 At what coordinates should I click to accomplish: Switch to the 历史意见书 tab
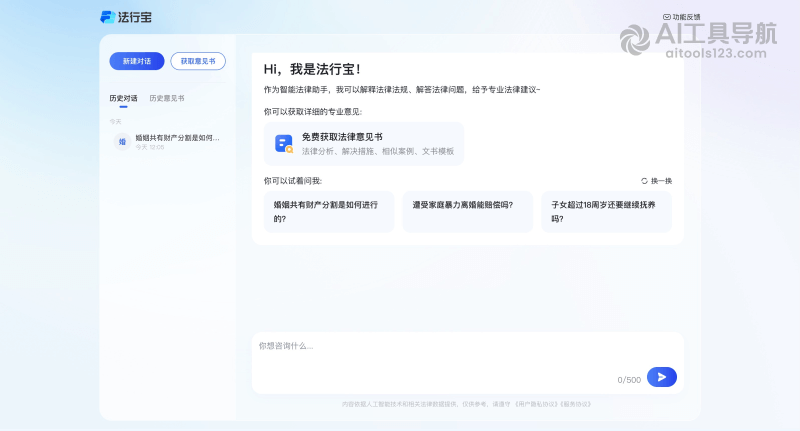tap(167, 98)
